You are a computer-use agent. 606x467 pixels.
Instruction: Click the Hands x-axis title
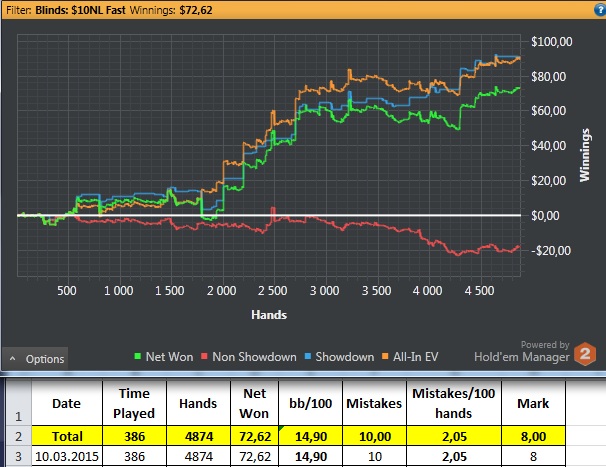(x=269, y=315)
